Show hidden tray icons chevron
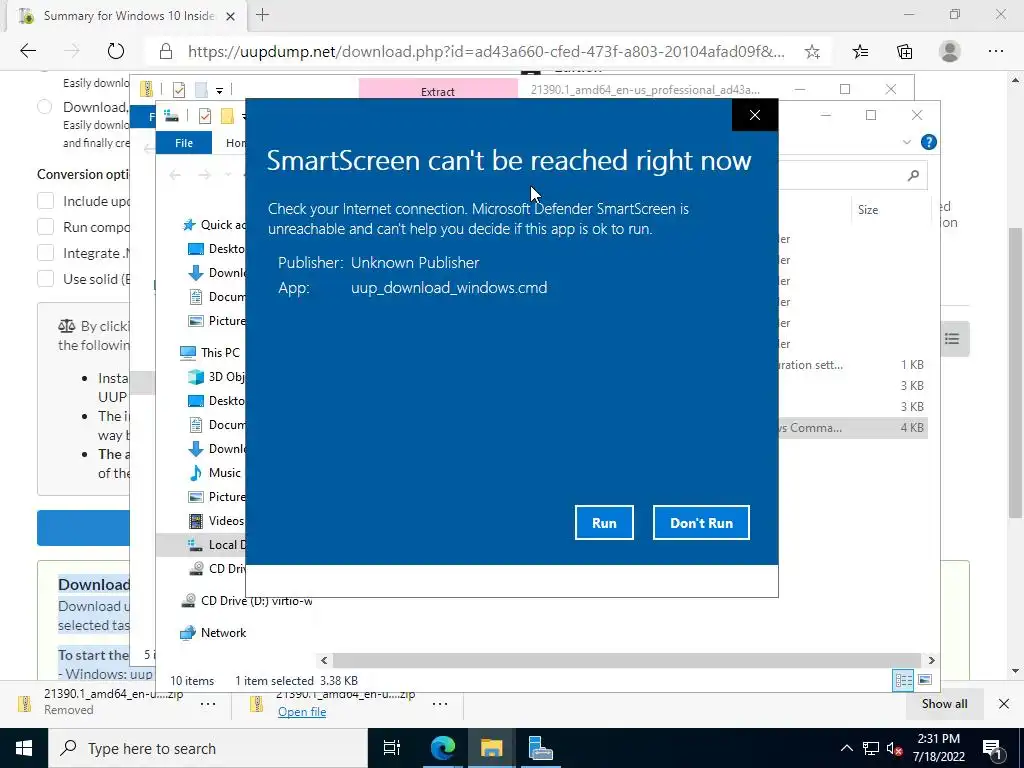 coord(846,748)
